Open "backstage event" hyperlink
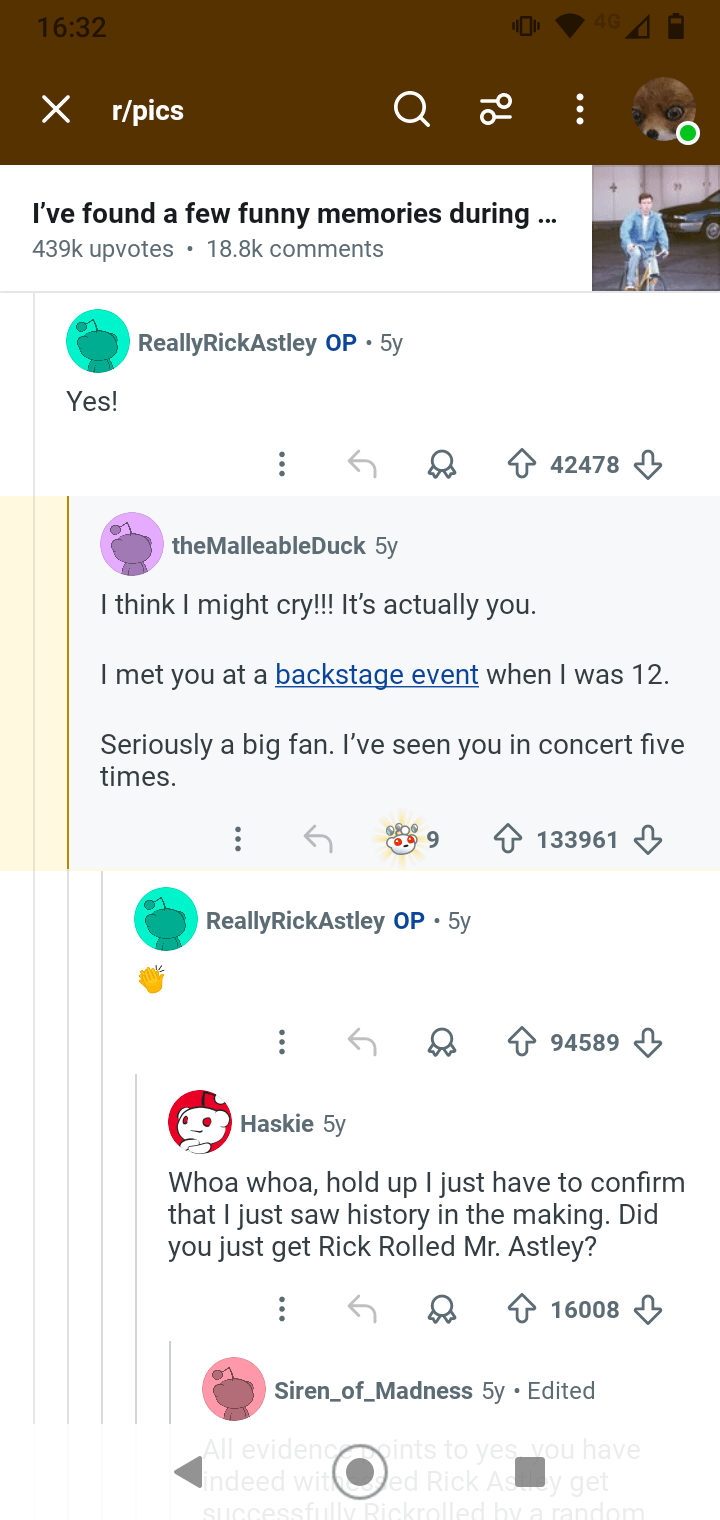This screenshot has height=1520, width=720. [377, 675]
